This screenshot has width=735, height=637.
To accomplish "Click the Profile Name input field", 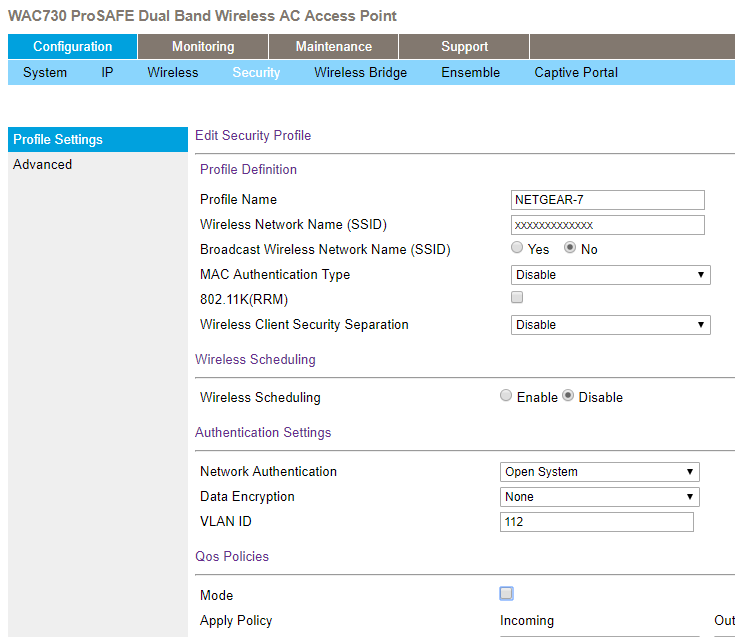I will coord(608,200).
